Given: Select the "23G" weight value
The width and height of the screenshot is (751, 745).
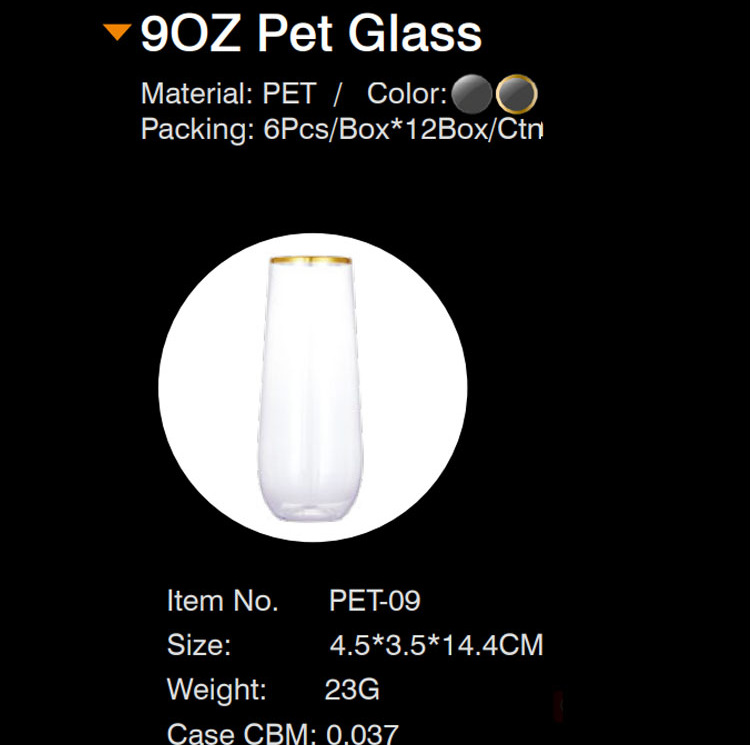Looking at the screenshot, I should pyautogui.click(x=352, y=689).
